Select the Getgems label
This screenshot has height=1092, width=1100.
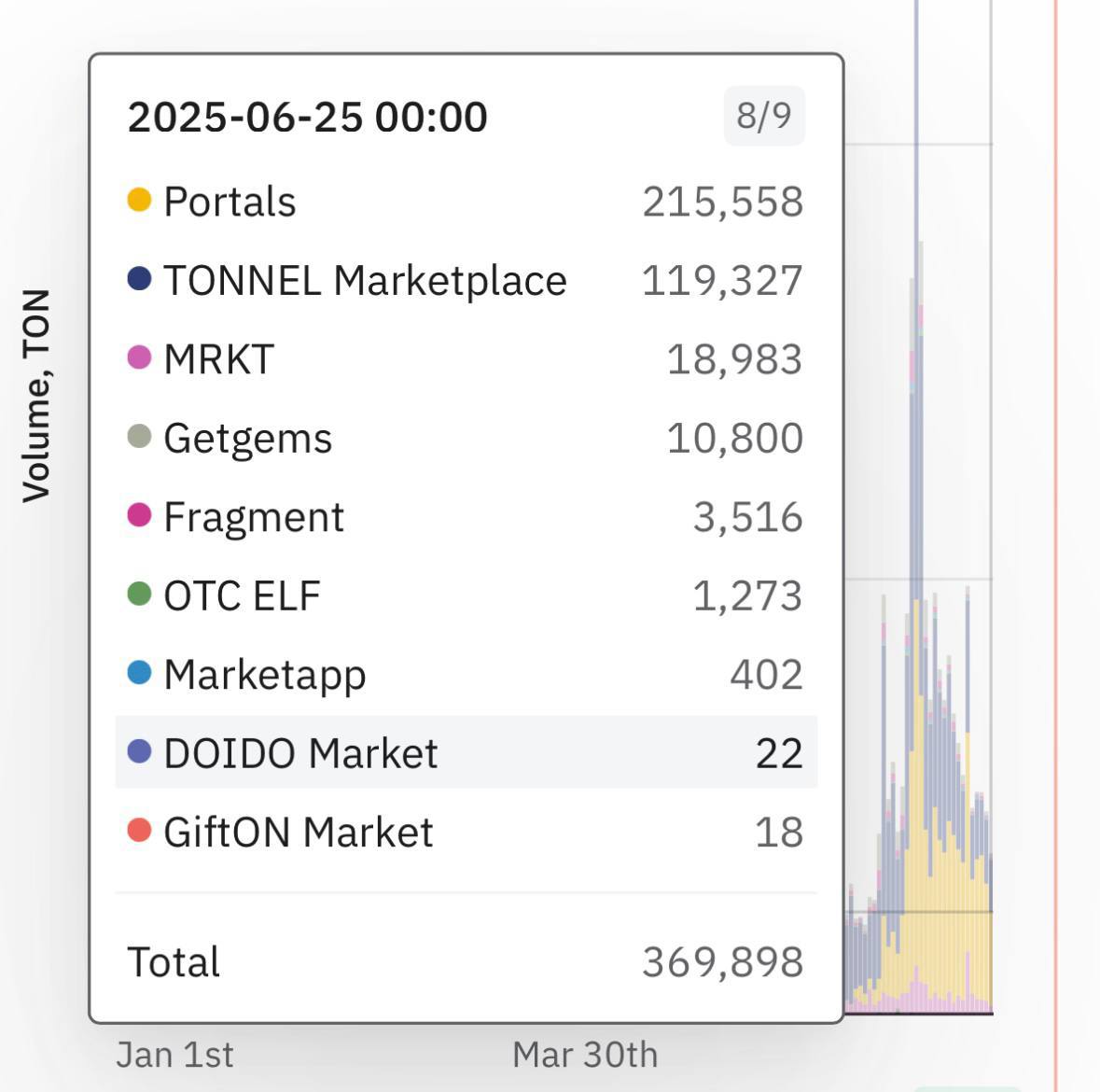click(247, 440)
